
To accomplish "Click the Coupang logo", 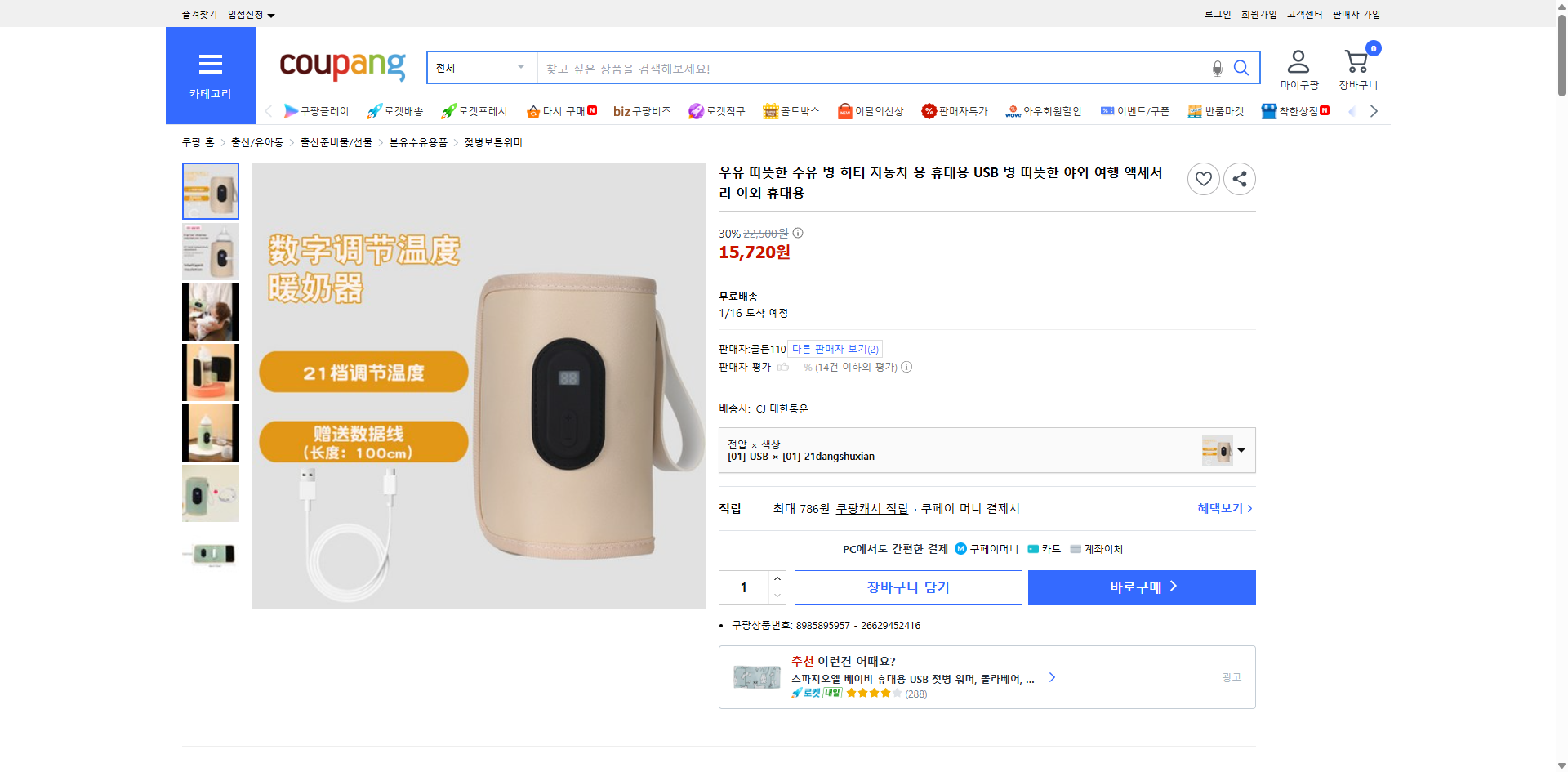I will tap(341, 67).
